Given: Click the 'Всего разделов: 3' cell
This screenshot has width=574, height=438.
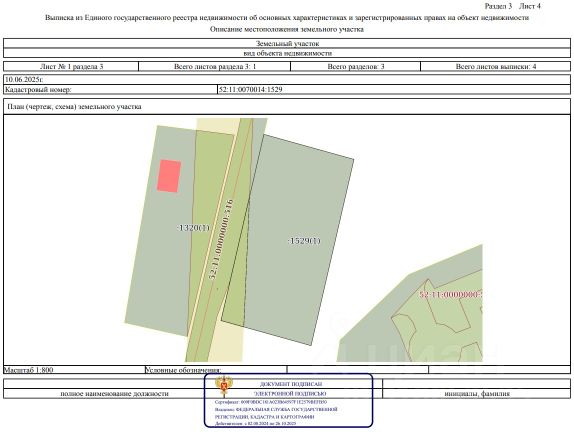Looking at the screenshot, I should [355, 67].
